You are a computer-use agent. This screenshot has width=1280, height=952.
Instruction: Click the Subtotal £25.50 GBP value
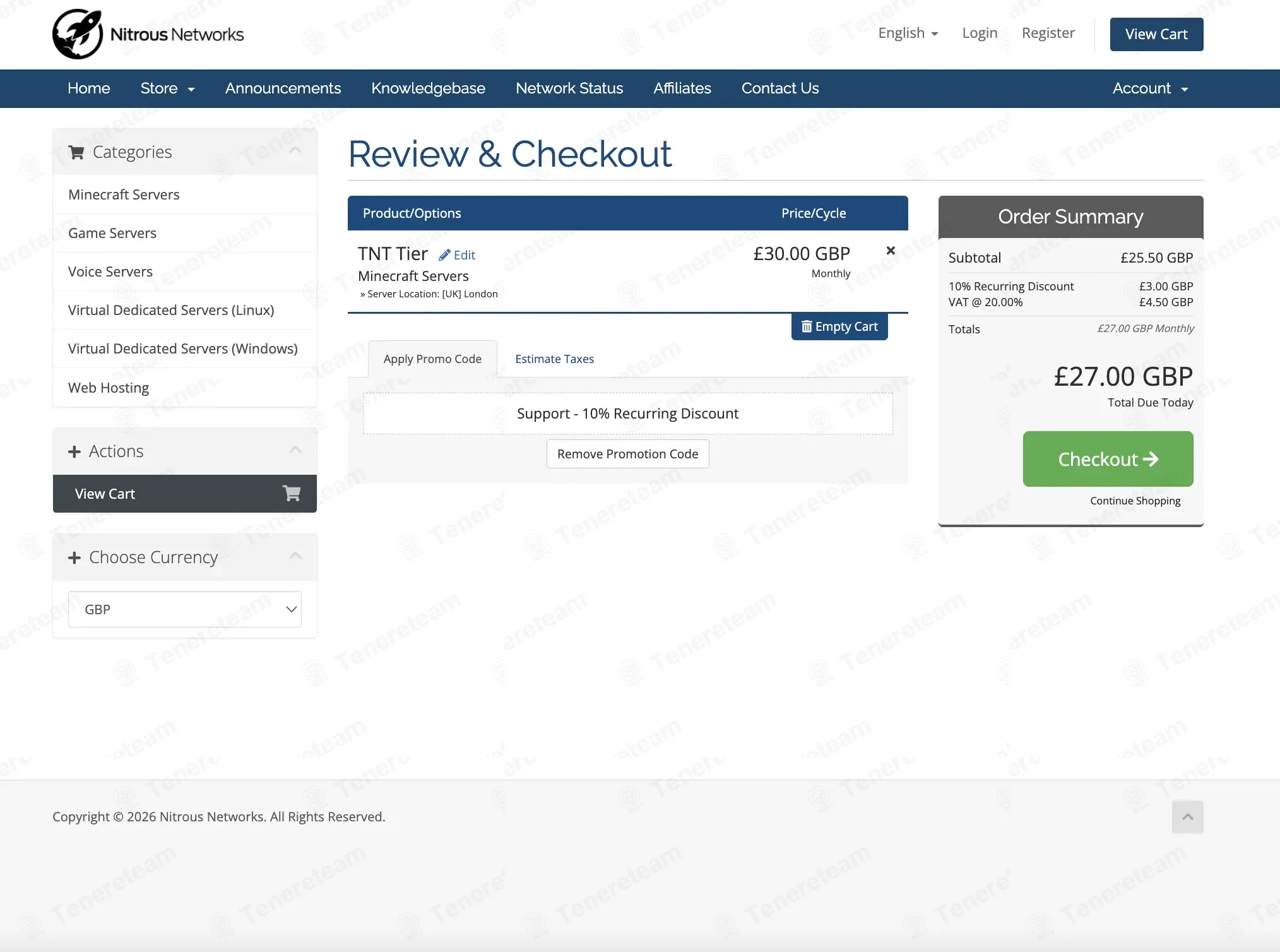[x=1157, y=258]
